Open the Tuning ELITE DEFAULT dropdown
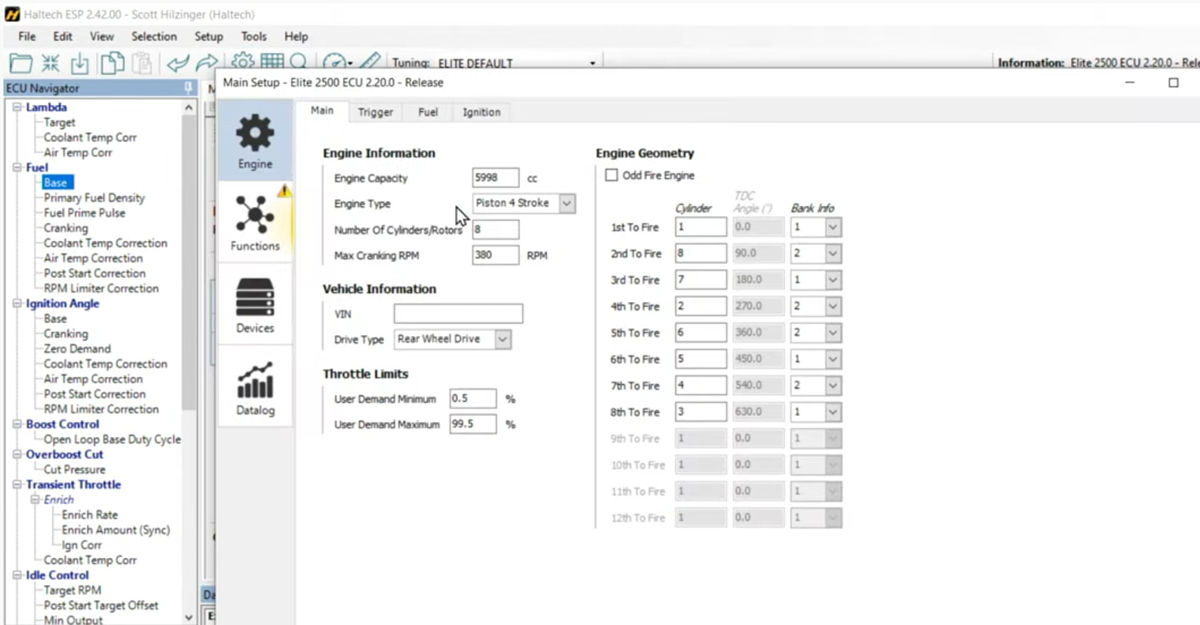The width and height of the screenshot is (1200, 625). point(593,63)
